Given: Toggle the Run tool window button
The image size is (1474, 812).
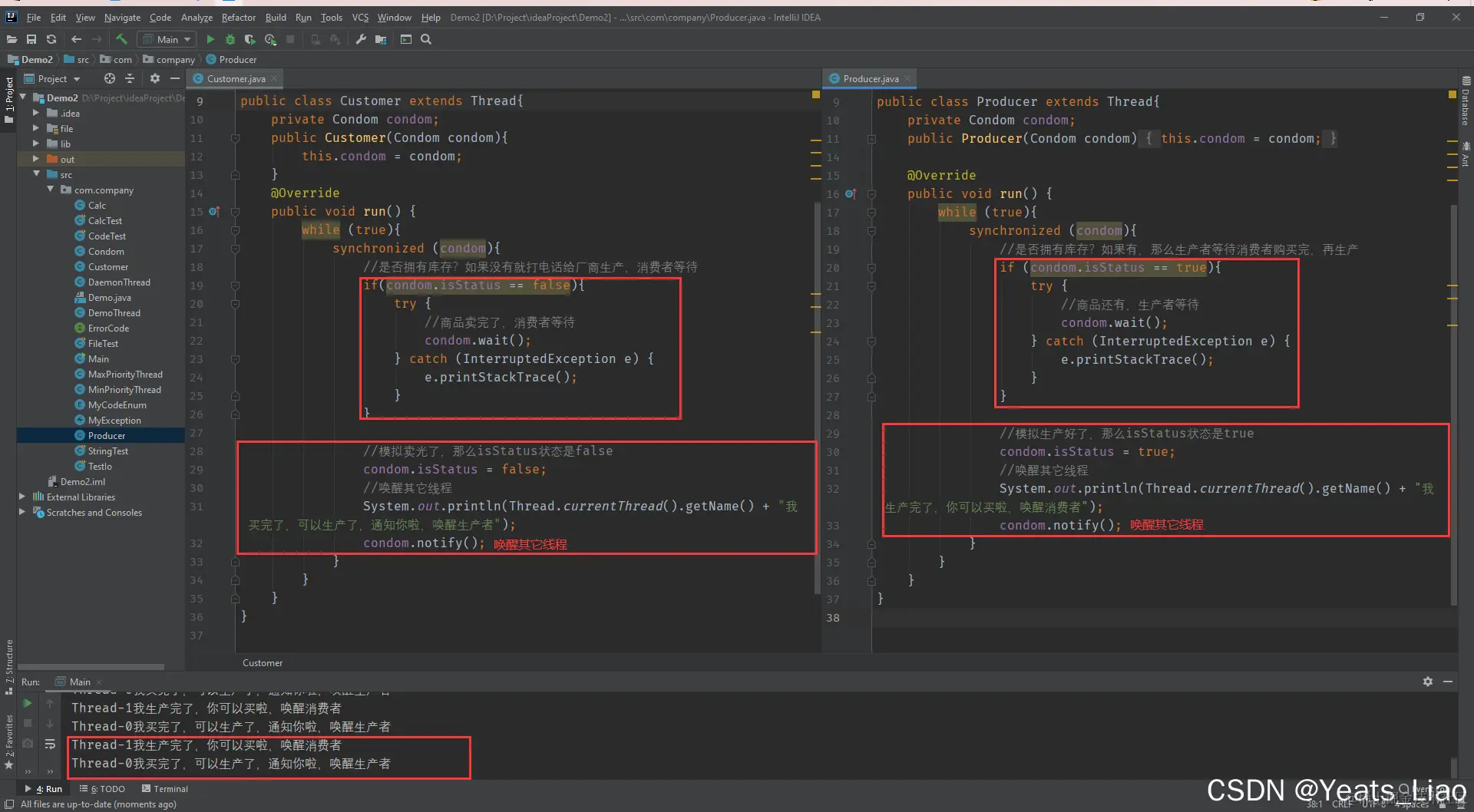Looking at the screenshot, I should (x=44, y=789).
